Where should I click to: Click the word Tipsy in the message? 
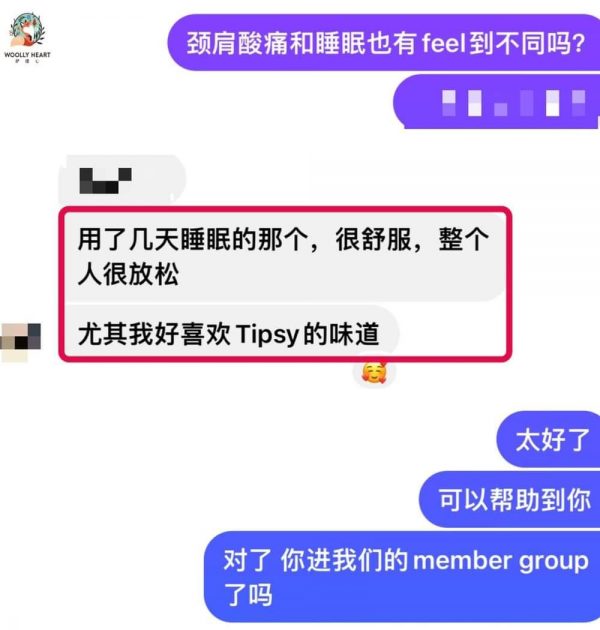[x=267, y=334]
